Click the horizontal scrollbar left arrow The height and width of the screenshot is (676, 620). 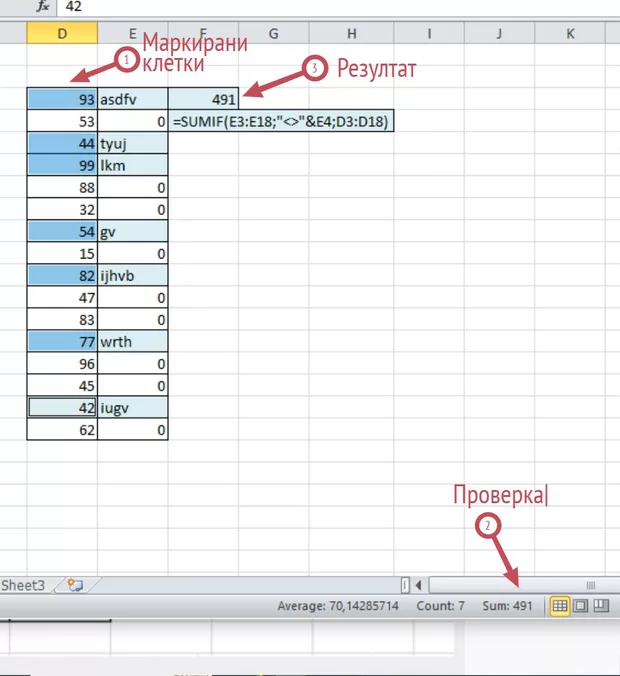(x=418, y=585)
